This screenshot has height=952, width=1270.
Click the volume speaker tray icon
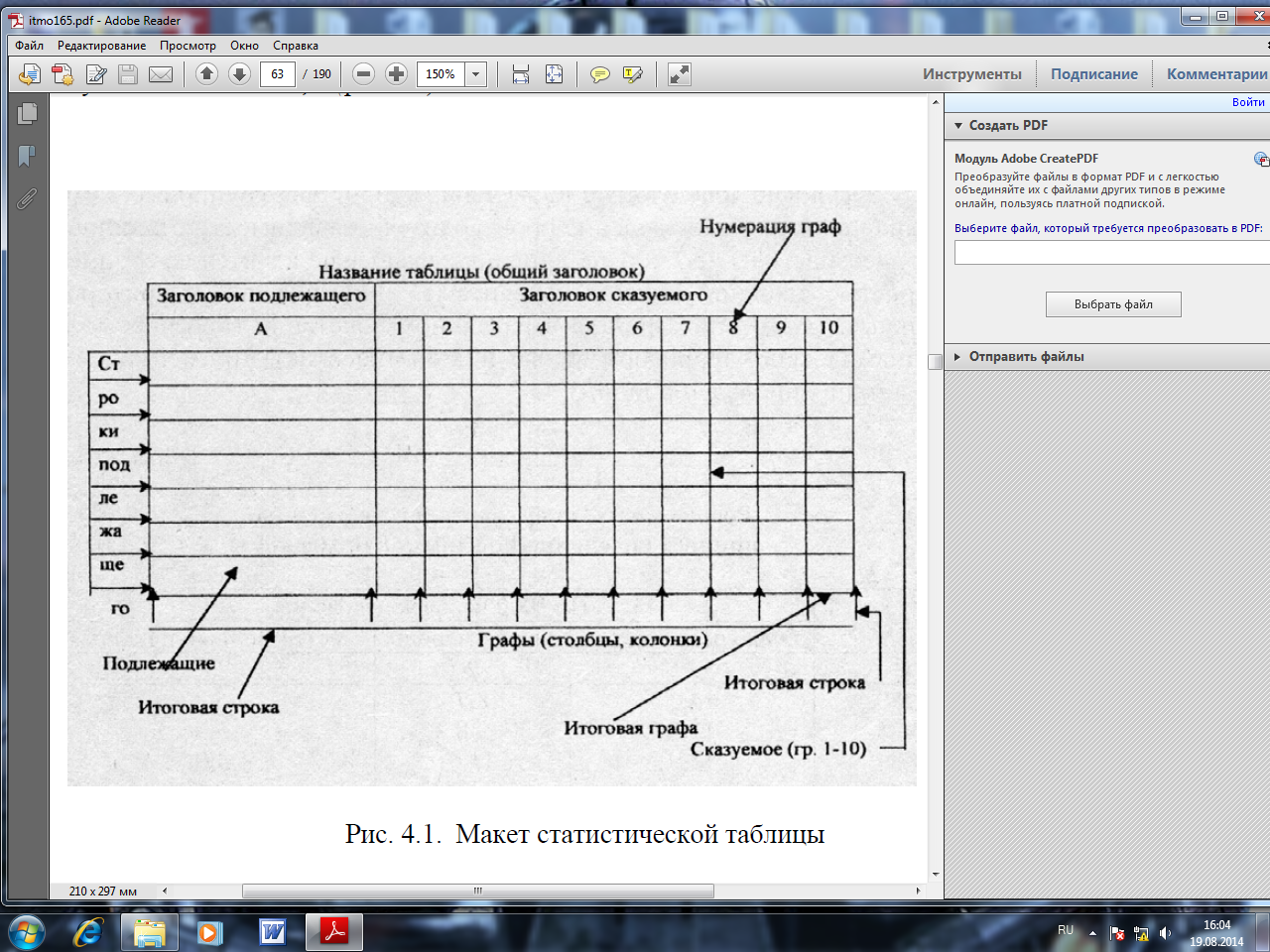pos(1166,933)
